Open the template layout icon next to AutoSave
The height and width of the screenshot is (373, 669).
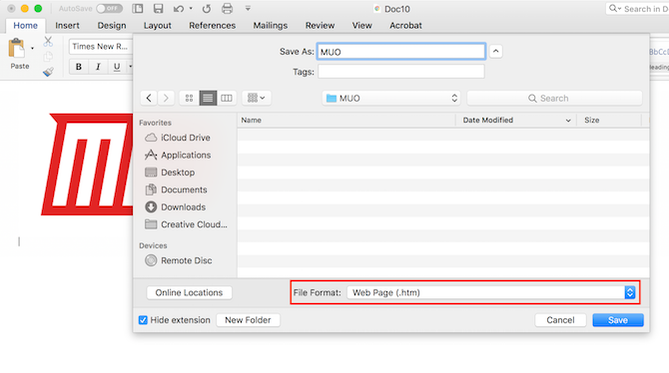point(137,9)
